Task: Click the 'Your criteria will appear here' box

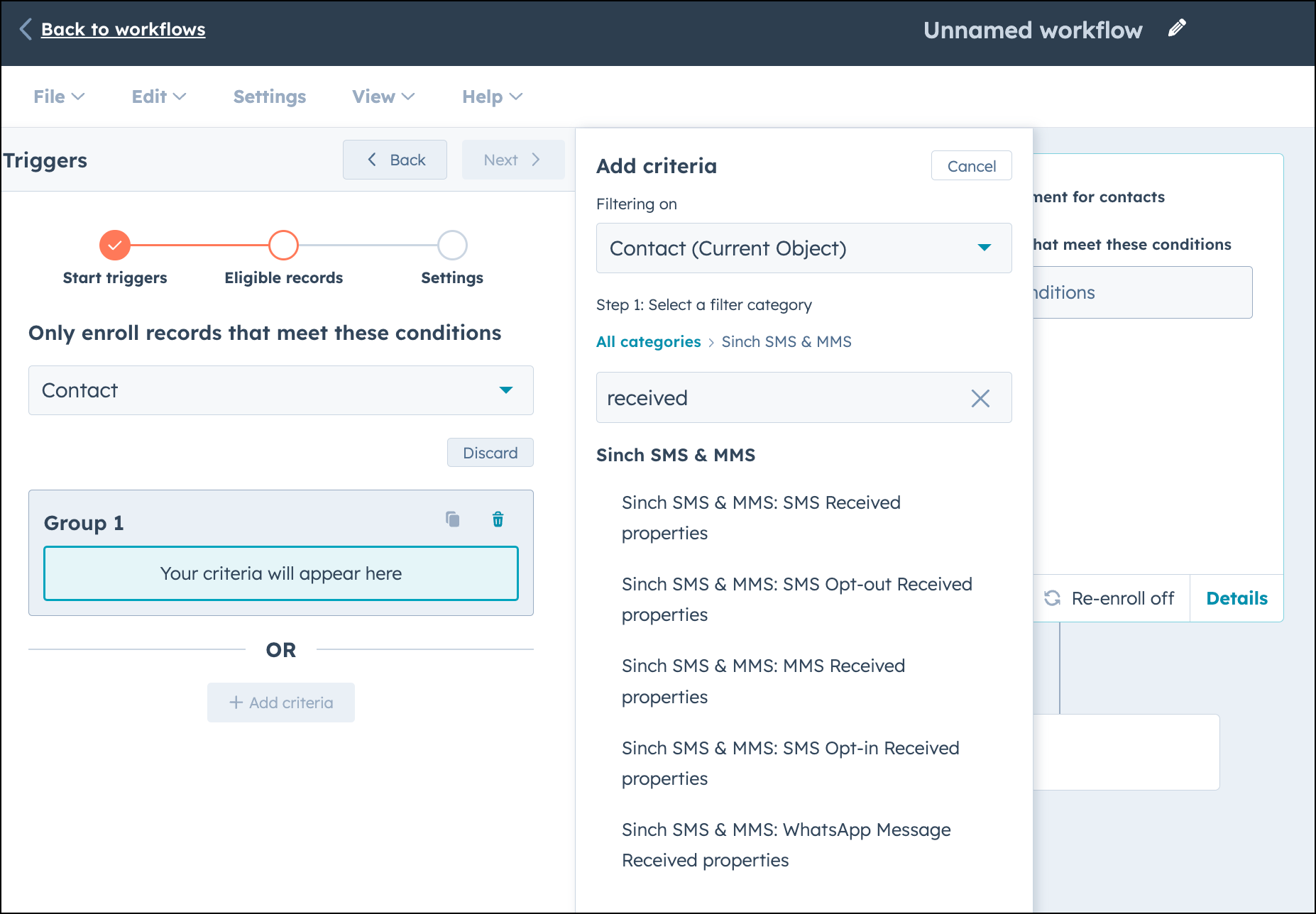Action: [281, 573]
